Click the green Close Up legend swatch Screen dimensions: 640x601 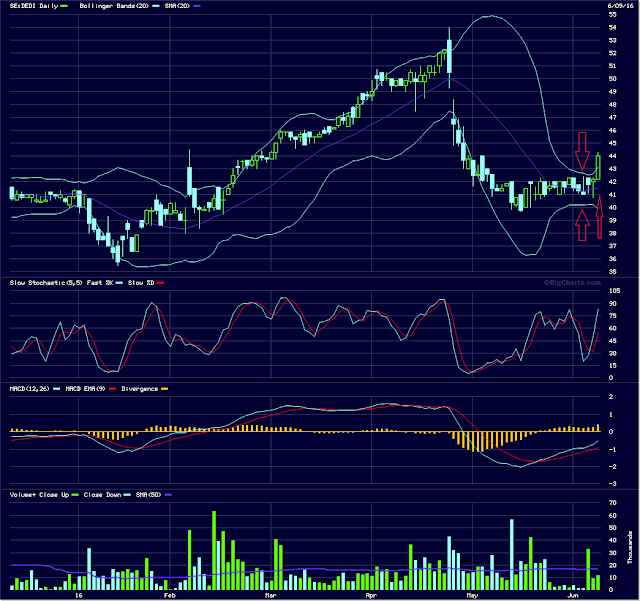[75, 495]
